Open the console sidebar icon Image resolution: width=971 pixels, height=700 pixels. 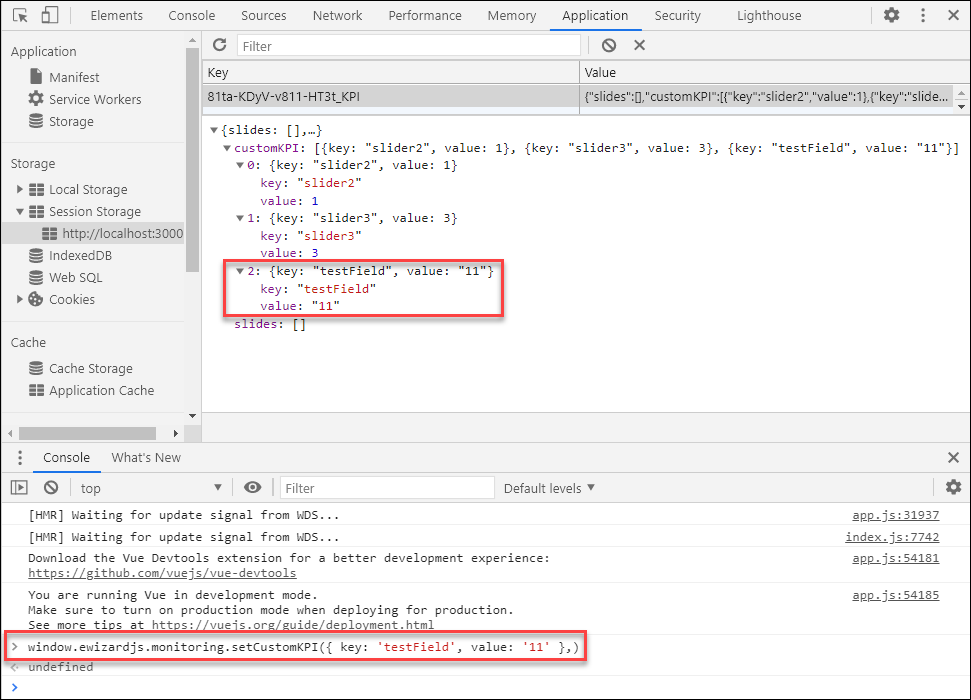click(x=19, y=487)
